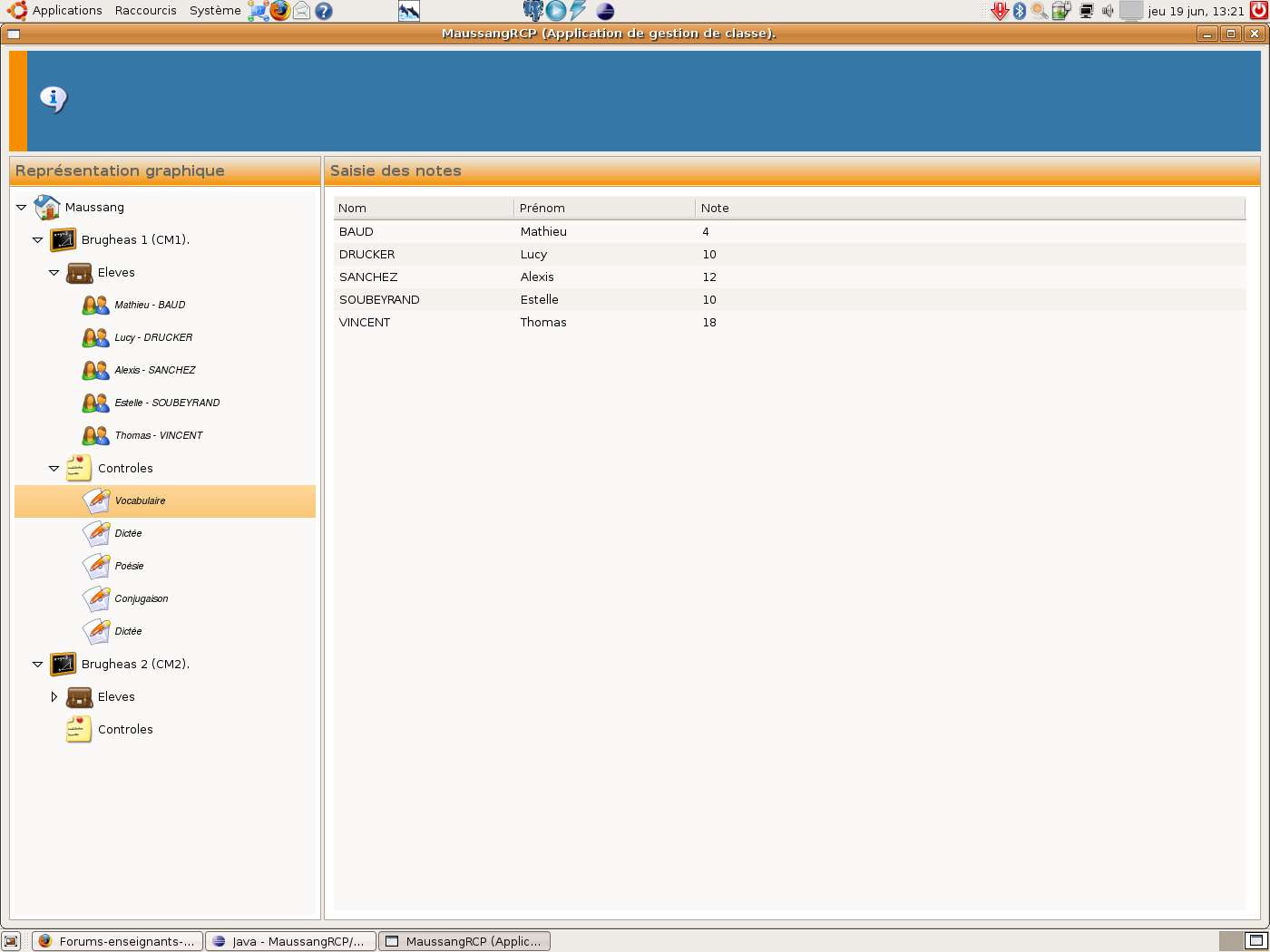Click the Maussang school house icon
This screenshot has height=952, width=1270.
(x=47, y=207)
